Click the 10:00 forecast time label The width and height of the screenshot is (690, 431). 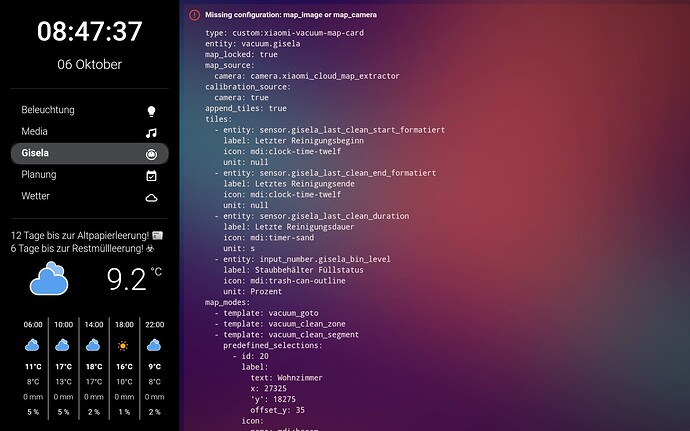pos(63,325)
